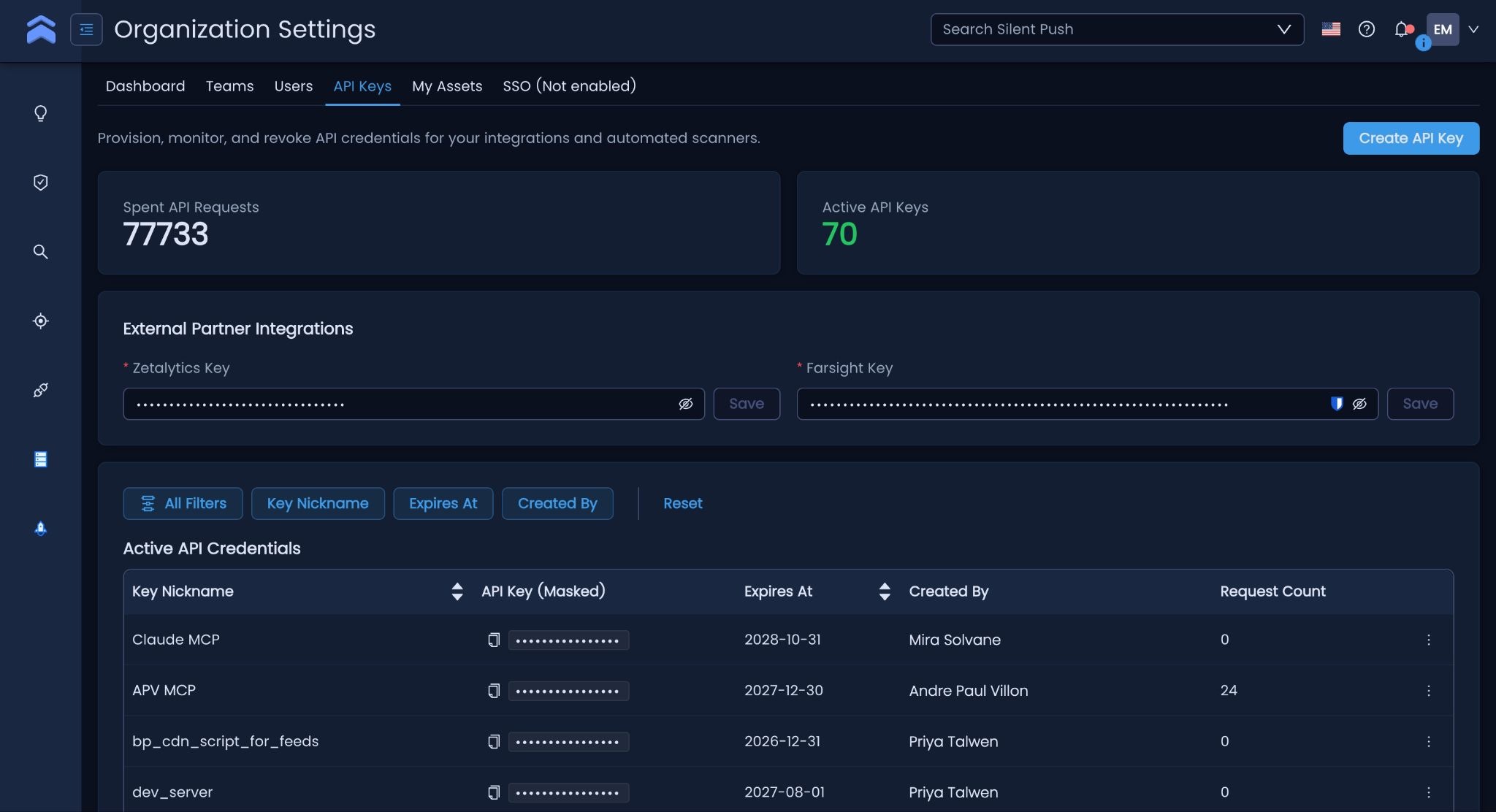The width and height of the screenshot is (1496, 812).
Task: Click the US flag language icon
Action: pos(1331,29)
